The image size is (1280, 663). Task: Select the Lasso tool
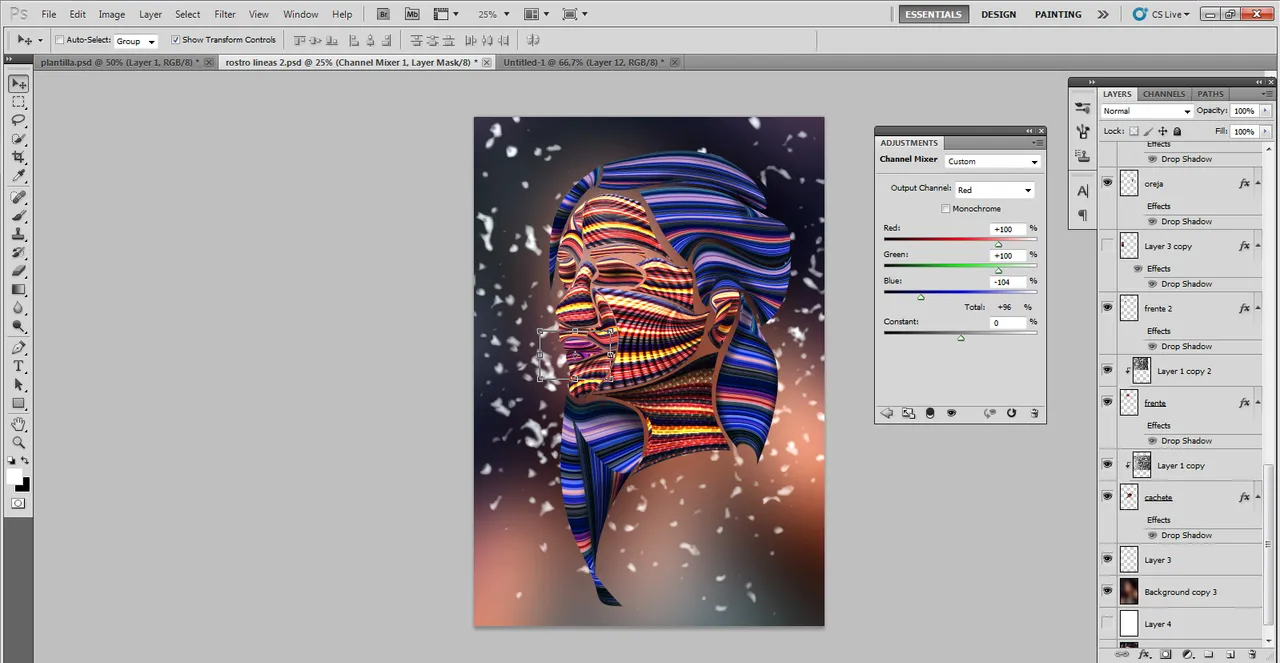coord(18,120)
